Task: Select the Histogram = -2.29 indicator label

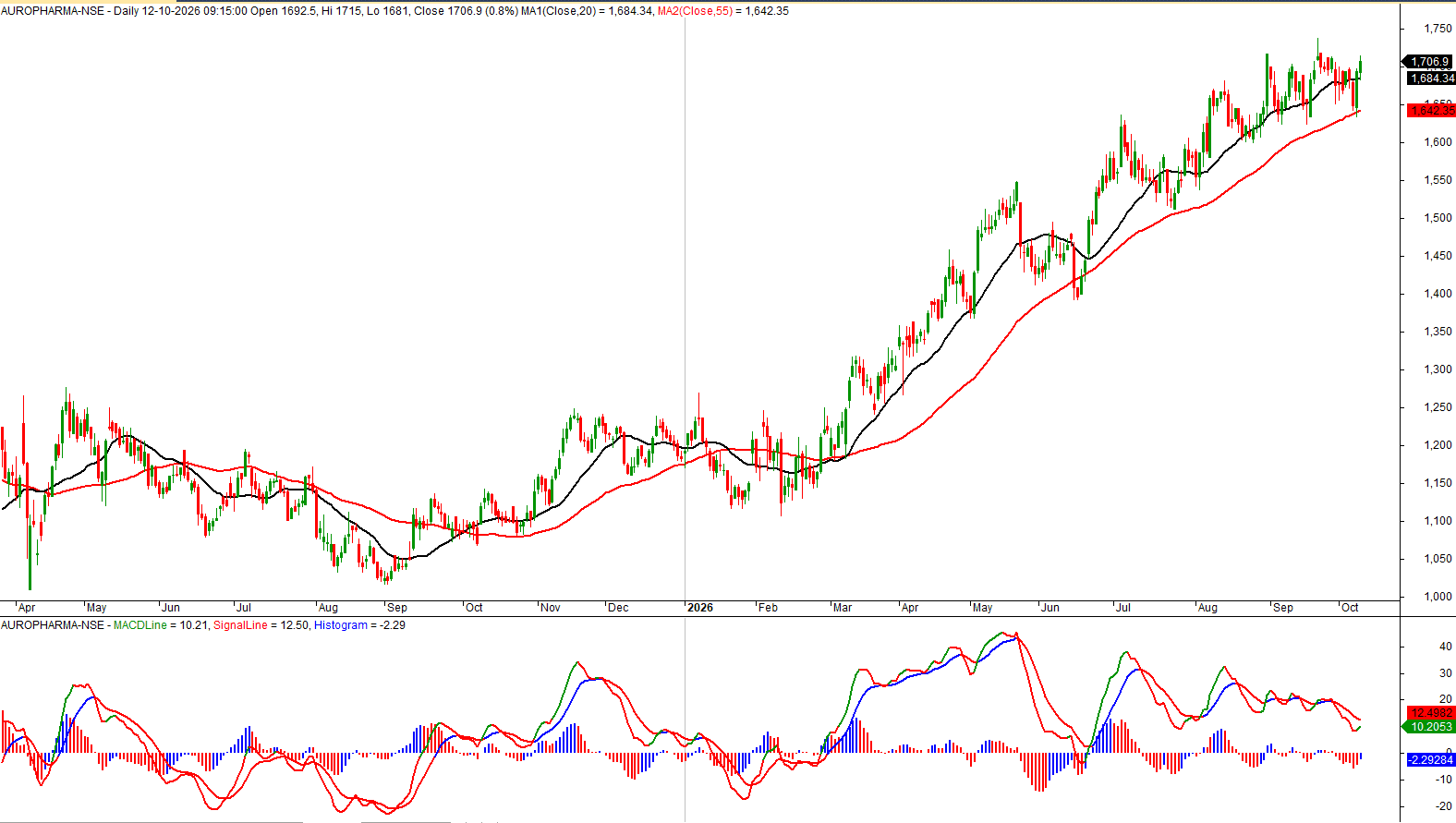Action: (x=359, y=625)
